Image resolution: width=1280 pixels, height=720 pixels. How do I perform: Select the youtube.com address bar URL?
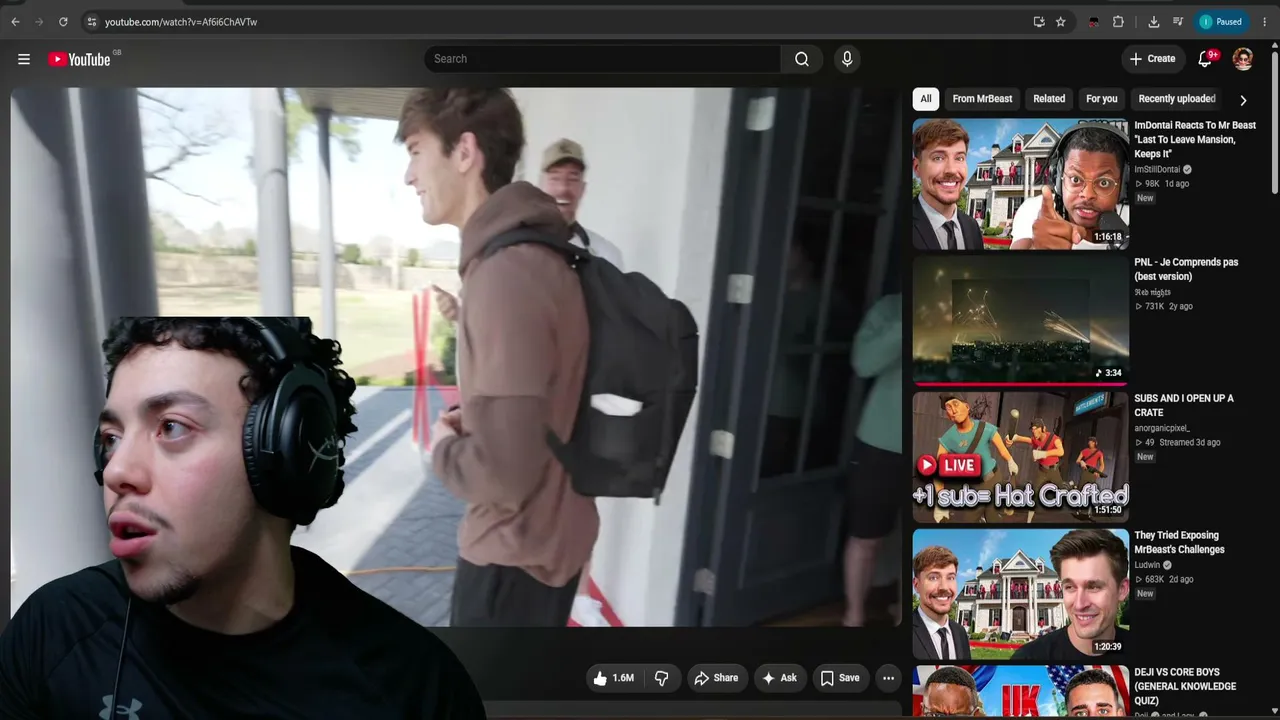click(181, 22)
